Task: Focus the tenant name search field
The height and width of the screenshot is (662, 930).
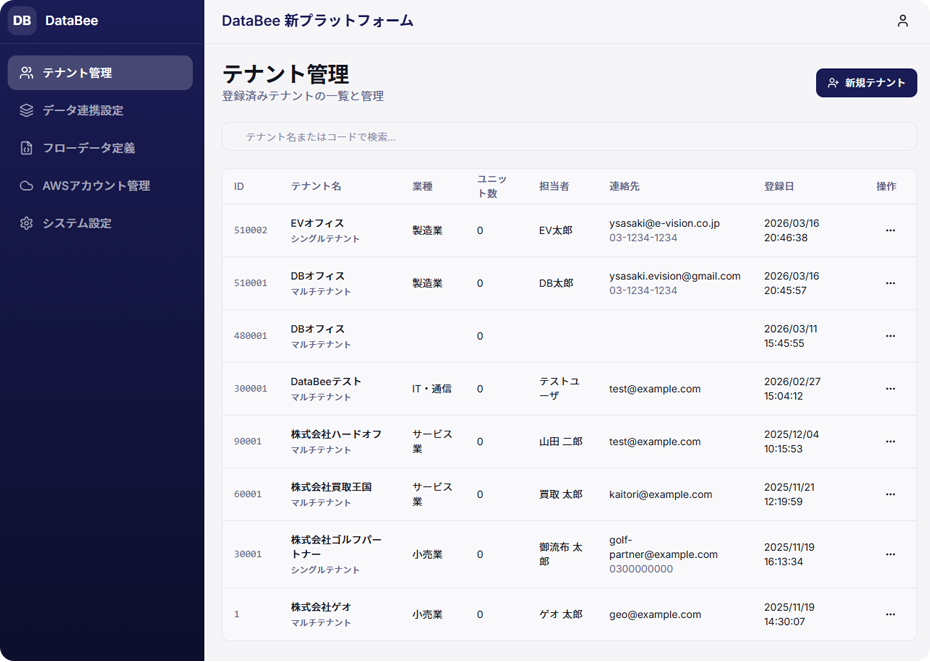Action: pyautogui.click(x=569, y=137)
